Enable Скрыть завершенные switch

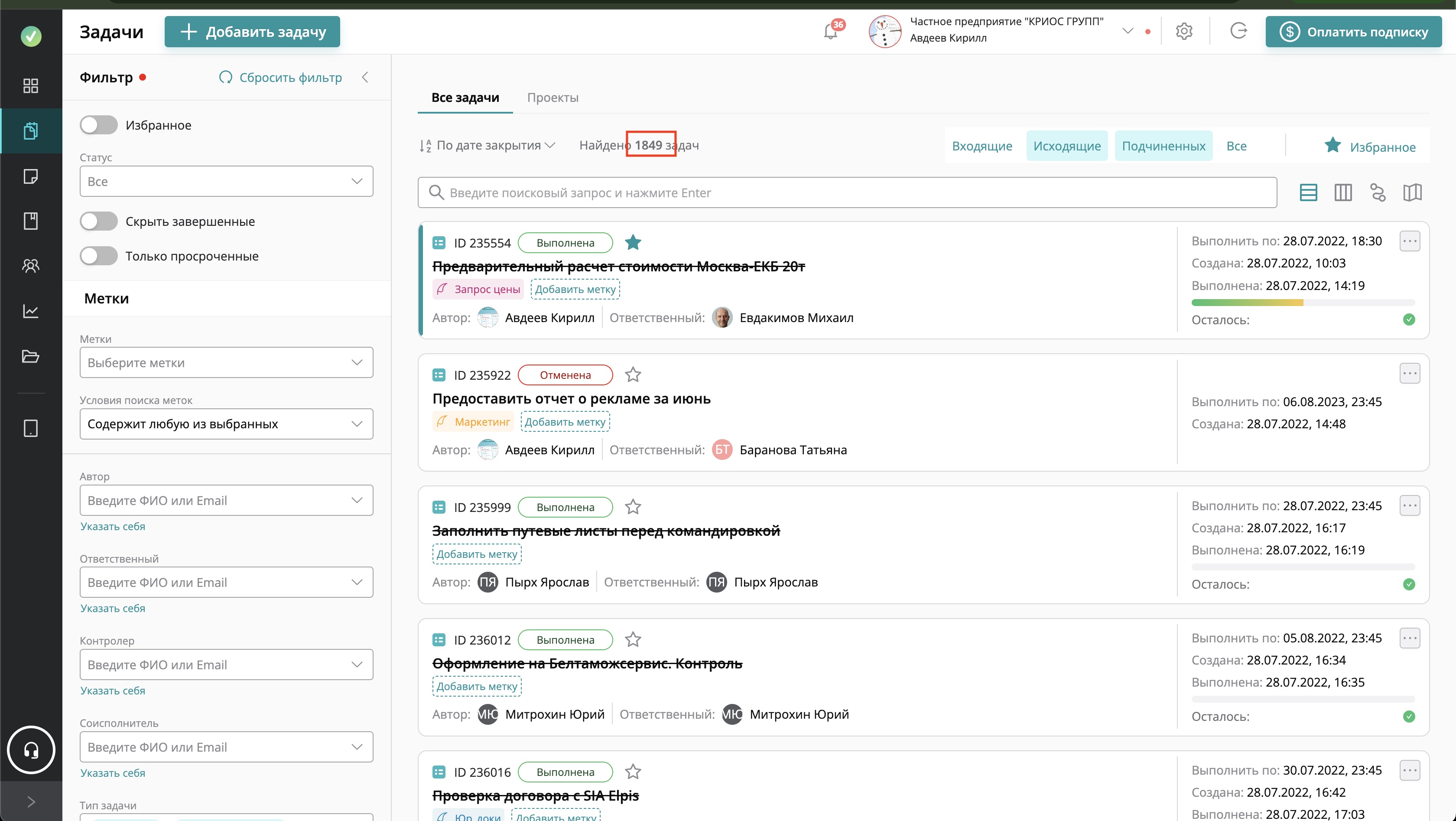(99, 222)
